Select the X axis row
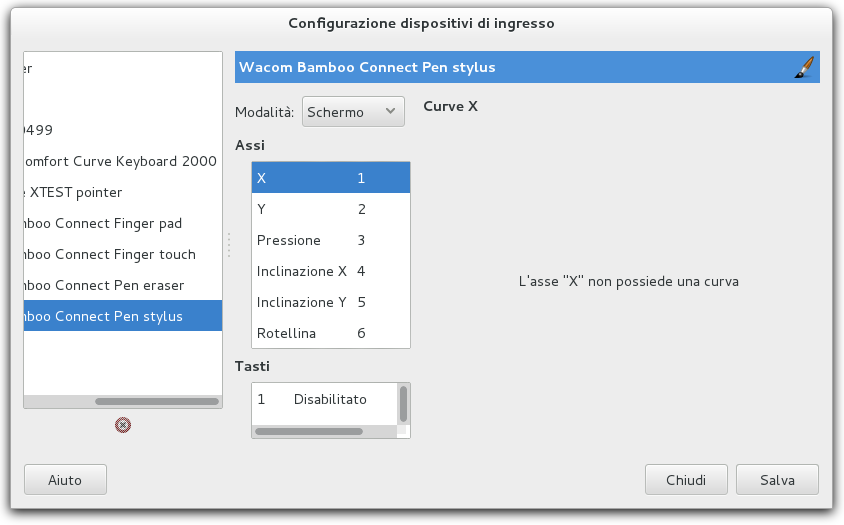The width and height of the screenshot is (844, 525). click(x=331, y=178)
